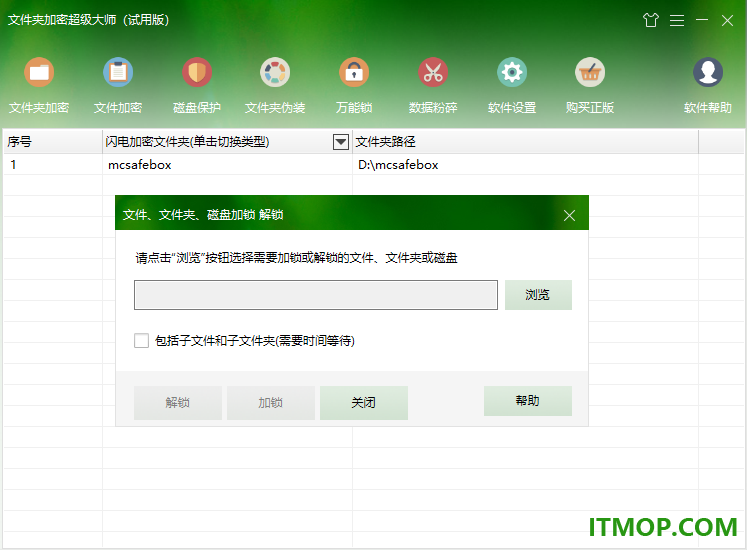The width and height of the screenshot is (747, 550).
Task: Open 磁盘保护 disk protection shield icon
Action: pos(197,72)
